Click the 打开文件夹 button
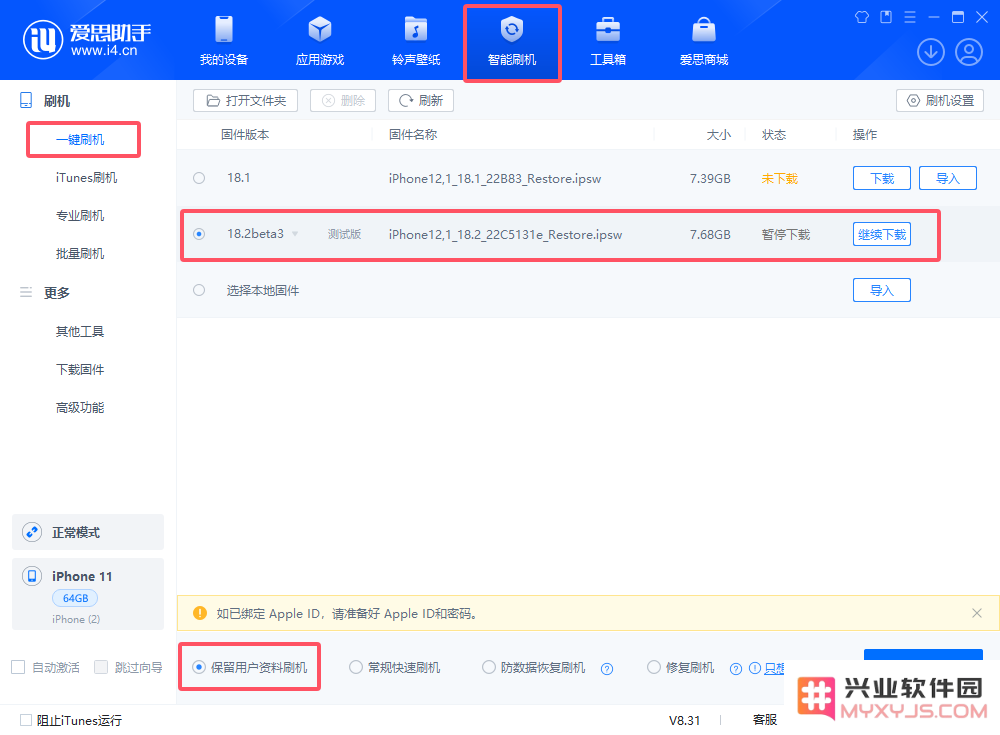This screenshot has width=1000, height=735. coord(246,101)
